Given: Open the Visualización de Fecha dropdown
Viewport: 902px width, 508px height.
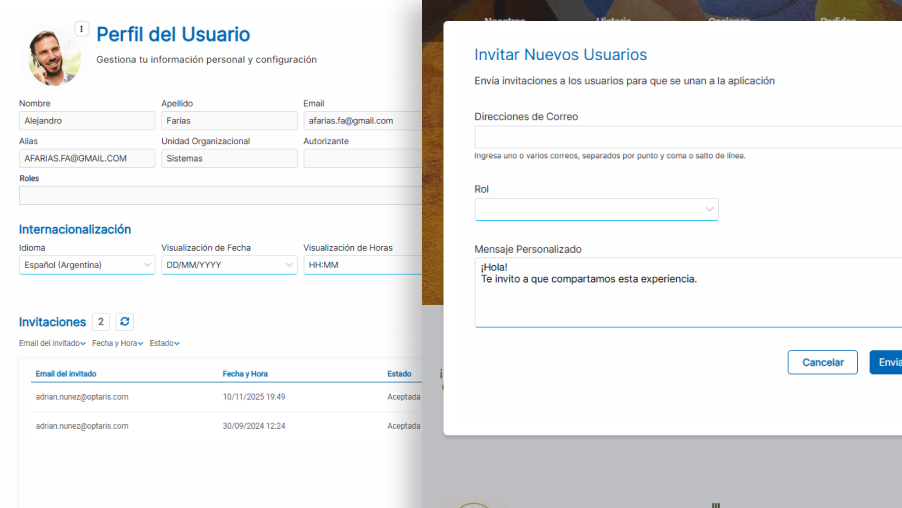Looking at the screenshot, I should (x=229, y=265).
